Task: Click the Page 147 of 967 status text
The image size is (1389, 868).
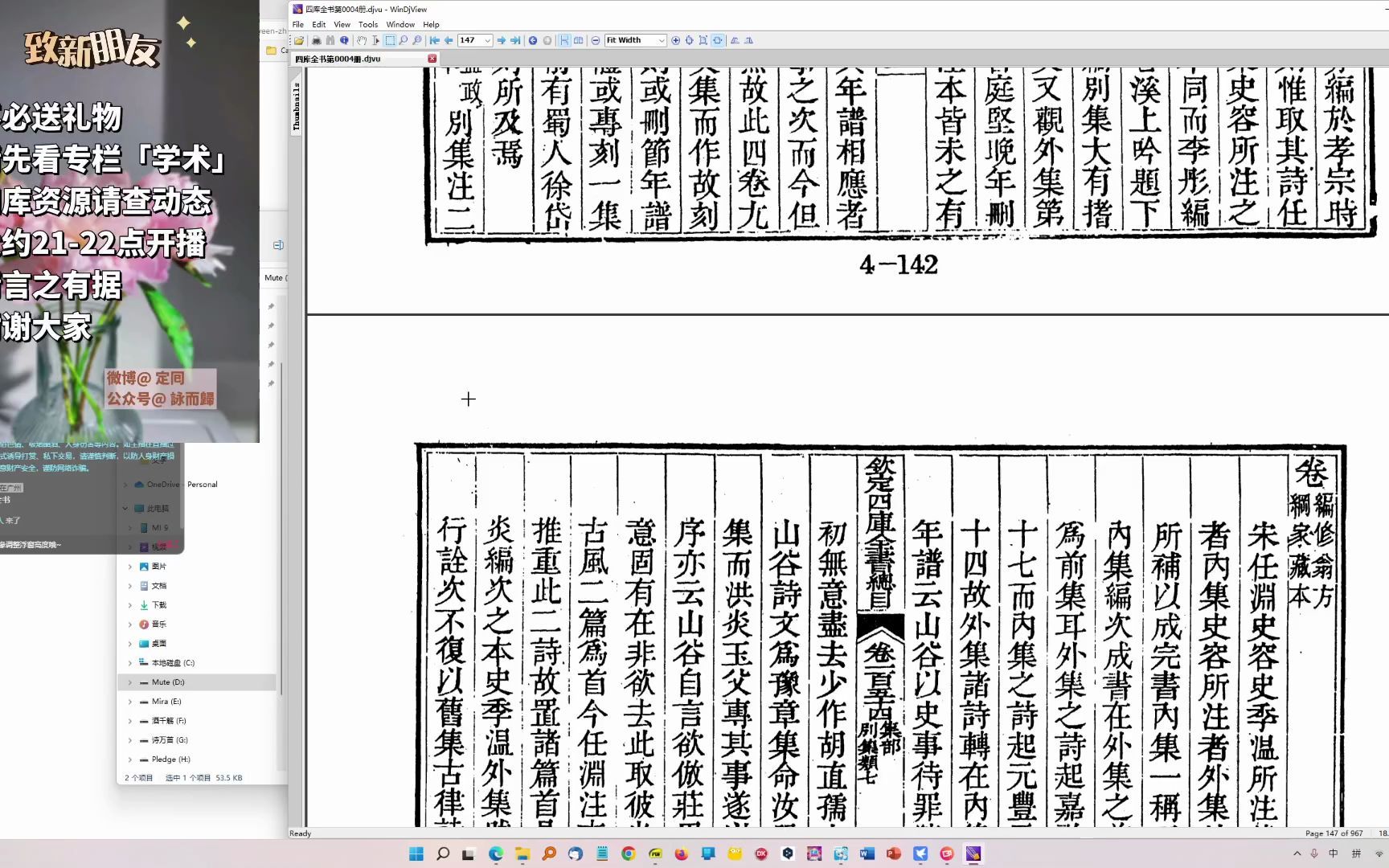Action: tap(1334, 833)
